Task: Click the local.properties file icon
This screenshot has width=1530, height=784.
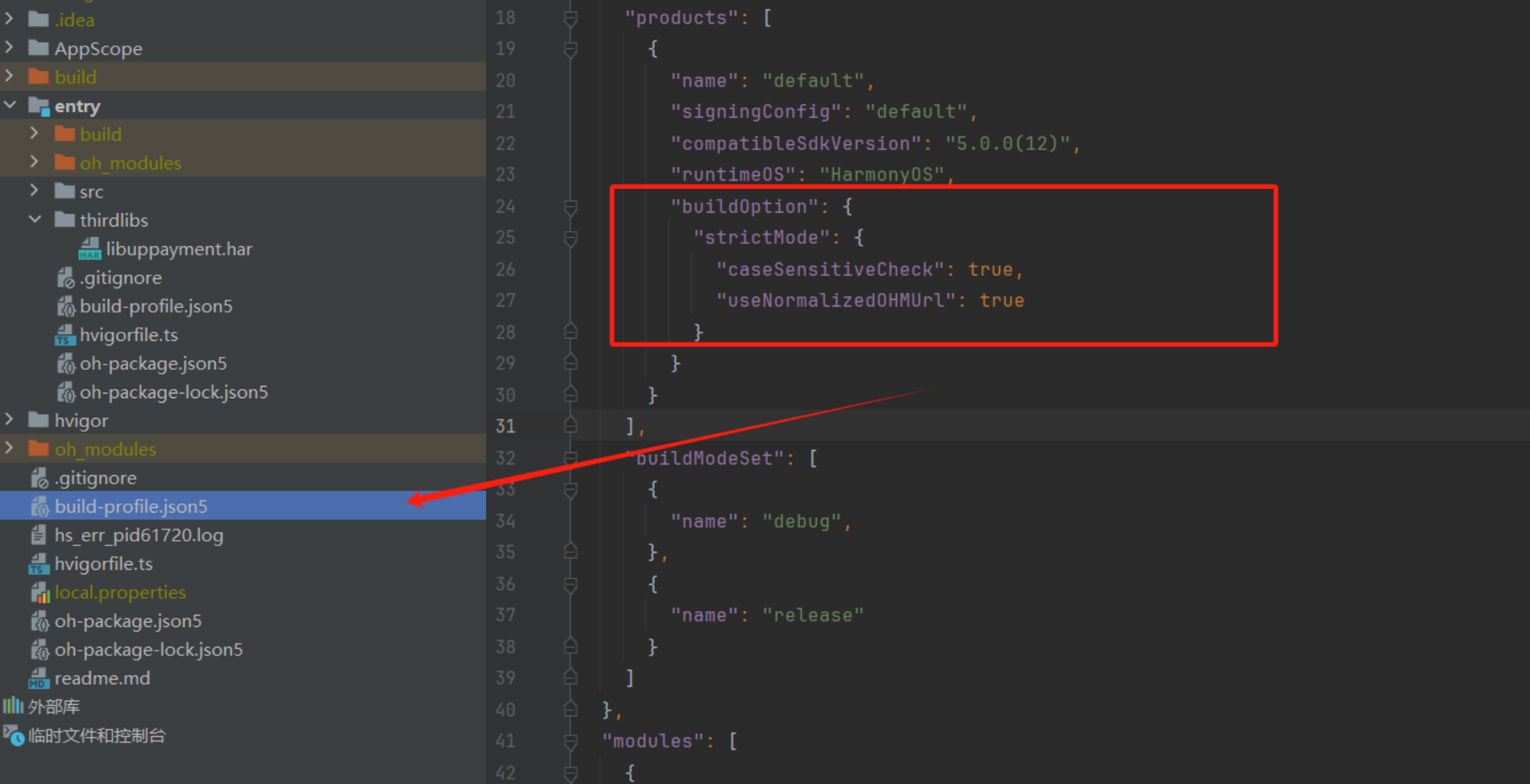Action: pos(40,593)
